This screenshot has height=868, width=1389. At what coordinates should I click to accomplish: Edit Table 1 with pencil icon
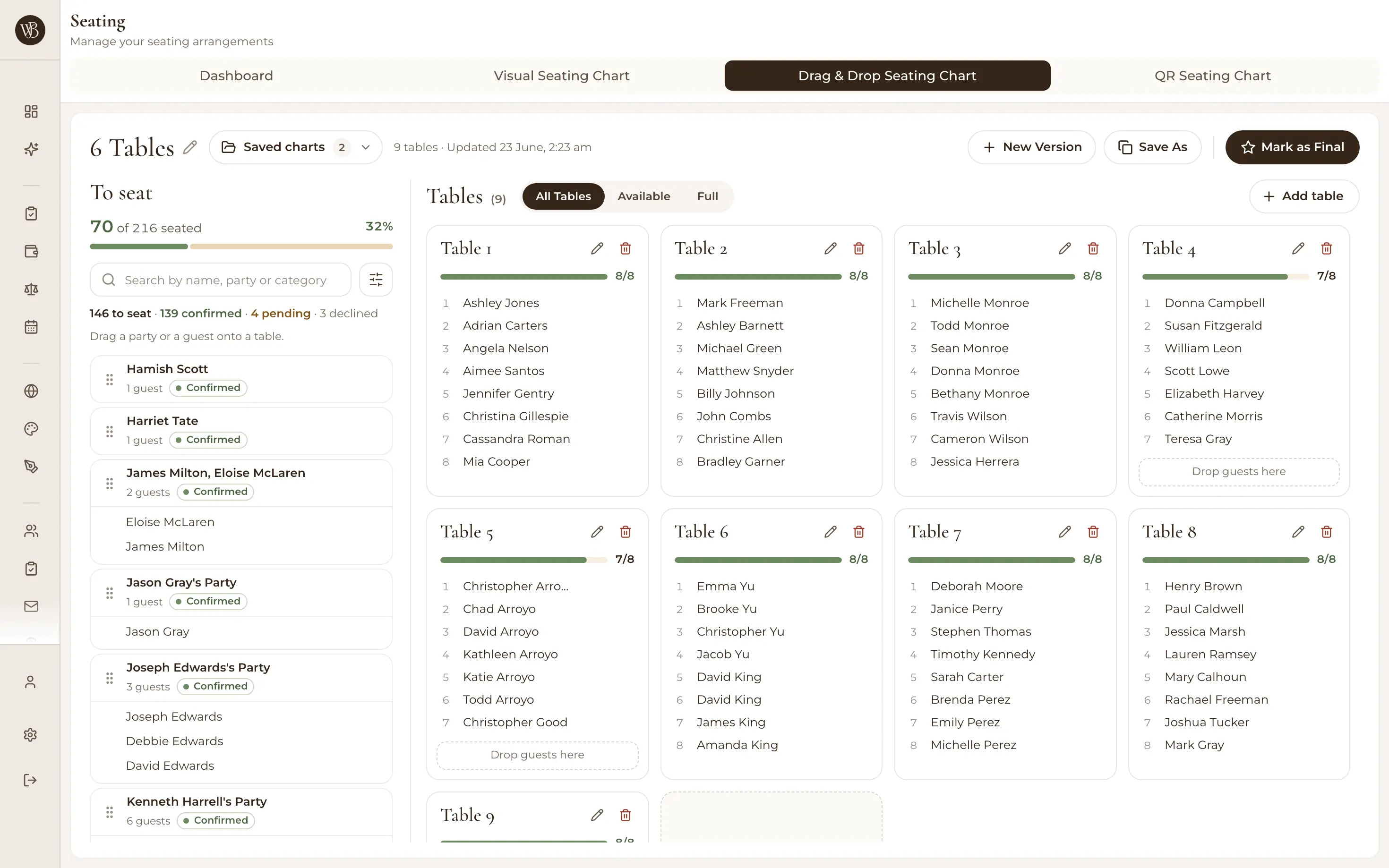tap(597, 248)
